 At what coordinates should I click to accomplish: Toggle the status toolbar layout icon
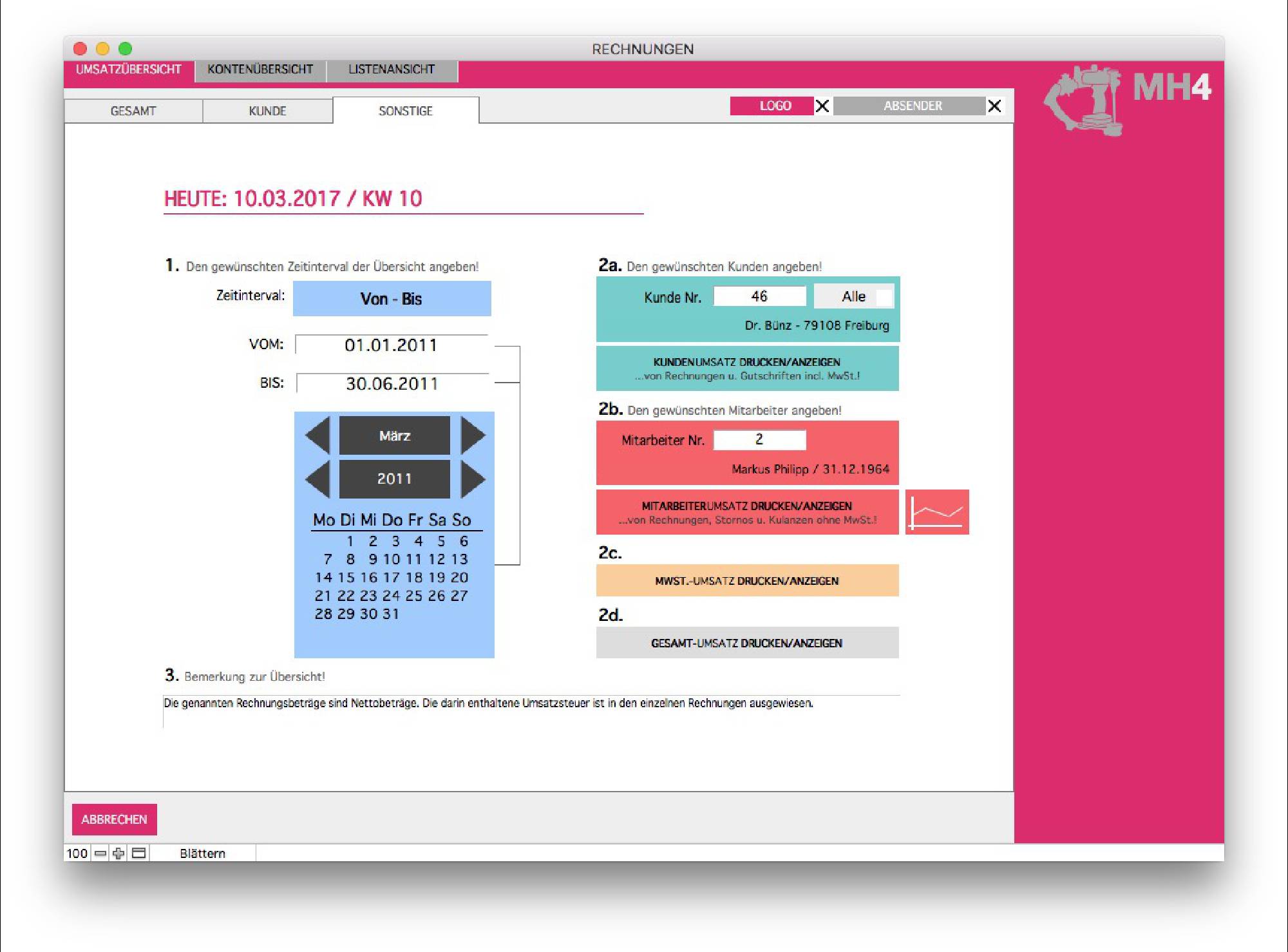coord(138,853)
